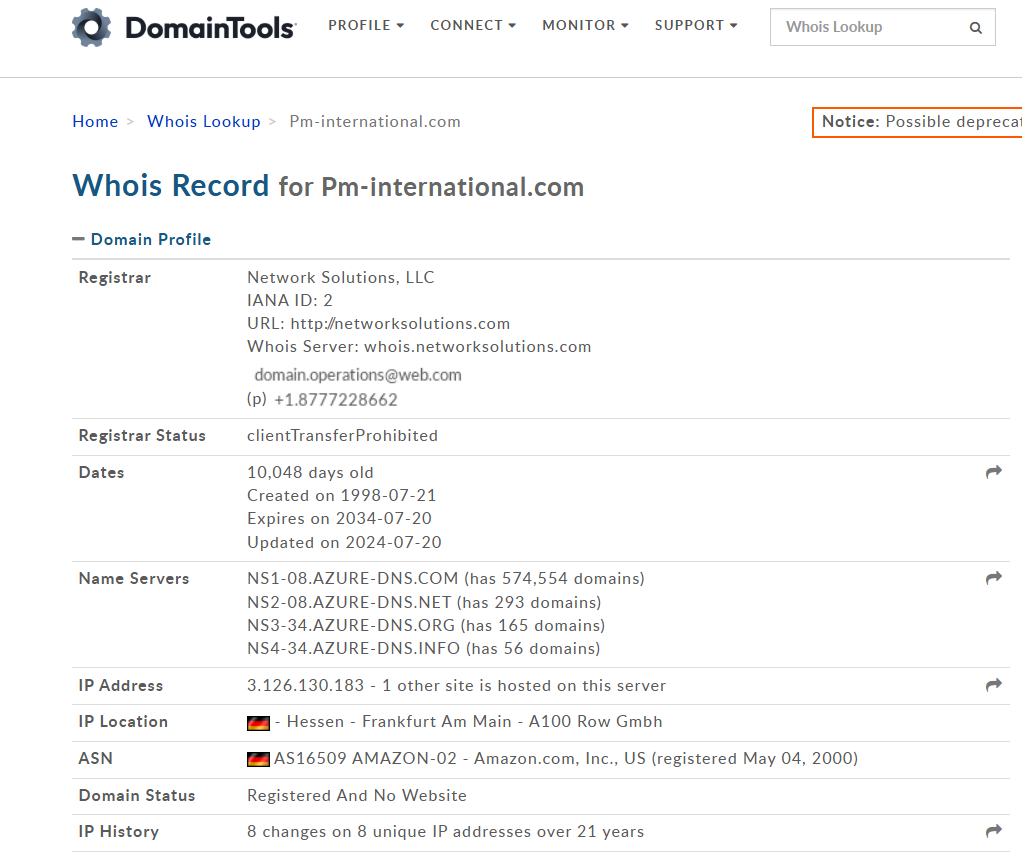Open the CONNECT dropdown menu
This screenshot has width=1022, height=858.
pyautogui.click(x=473, y=25)
